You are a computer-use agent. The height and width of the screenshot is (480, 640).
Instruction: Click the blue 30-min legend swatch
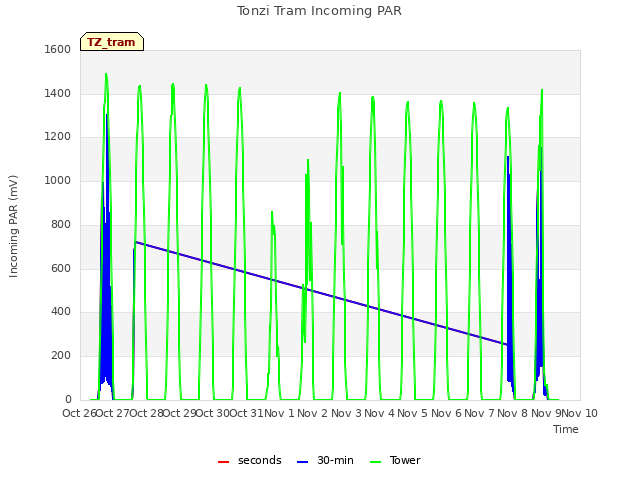pos(302,462)
